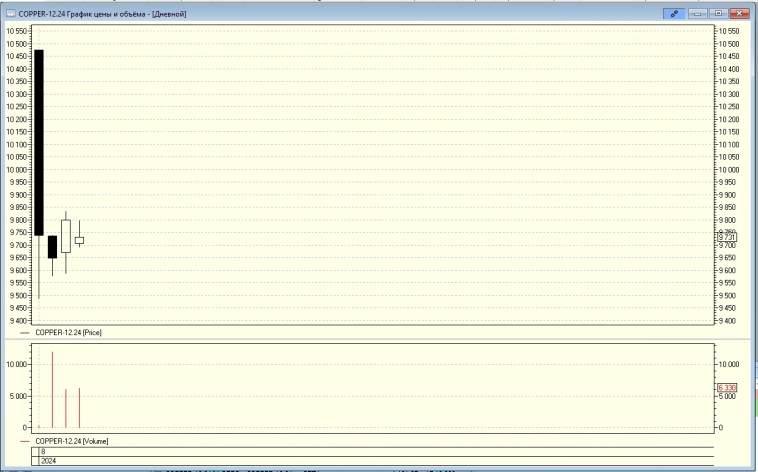This screenshot has width=758, height=472.
Task: Click the tall black first candlestick body
Action: [39, 143]
